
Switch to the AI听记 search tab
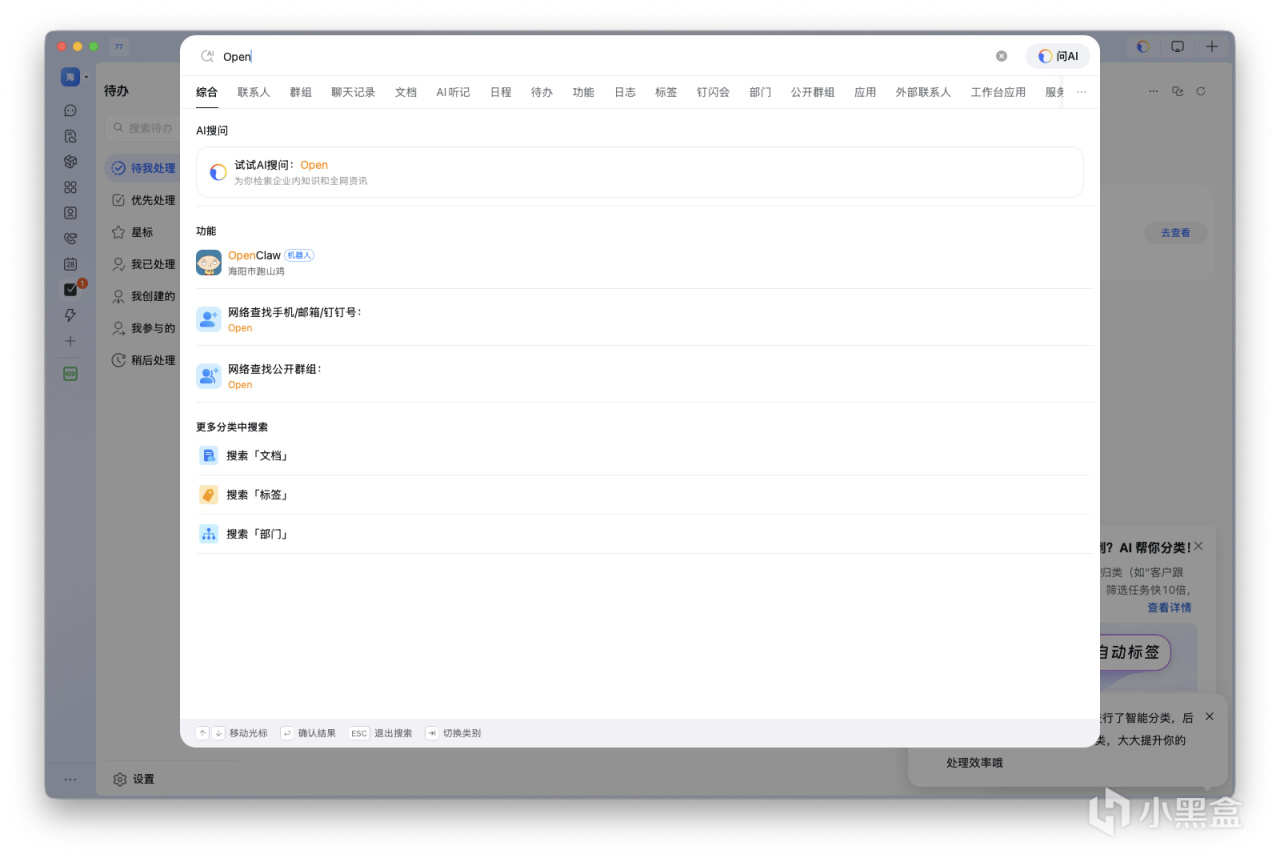click(x=453, y=92)
